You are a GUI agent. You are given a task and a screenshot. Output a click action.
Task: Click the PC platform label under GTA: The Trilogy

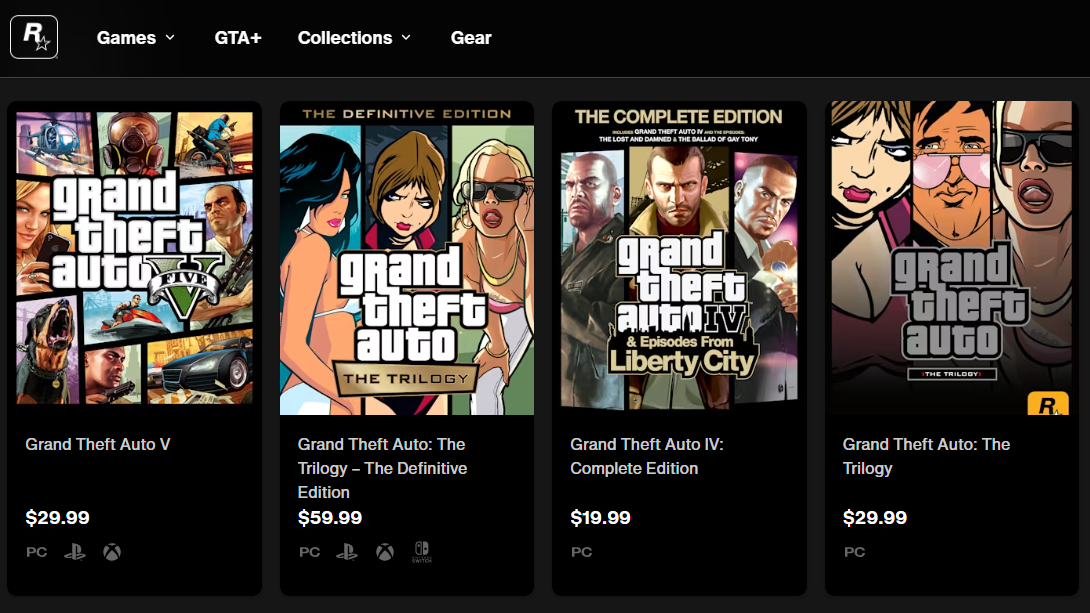click(854, 553)
